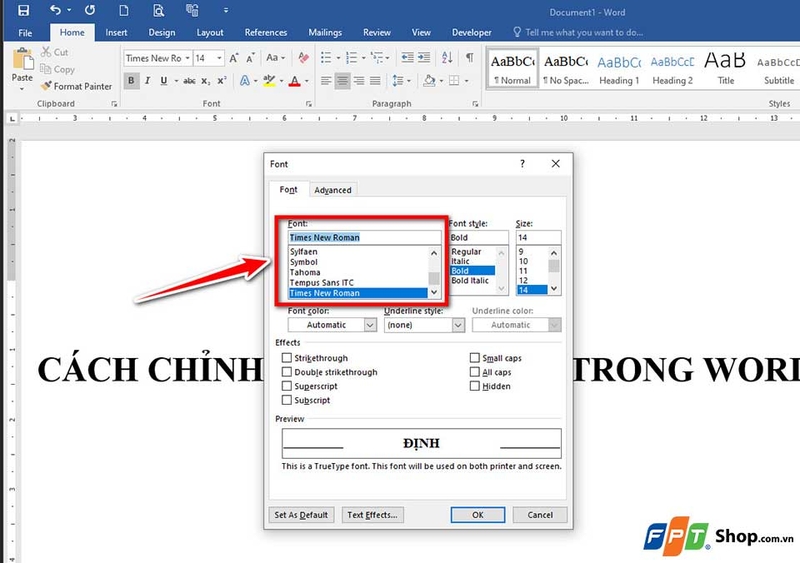Open the ribbon font size dropdown
Viewport: 800px width, 563px height.
point(219,58)
